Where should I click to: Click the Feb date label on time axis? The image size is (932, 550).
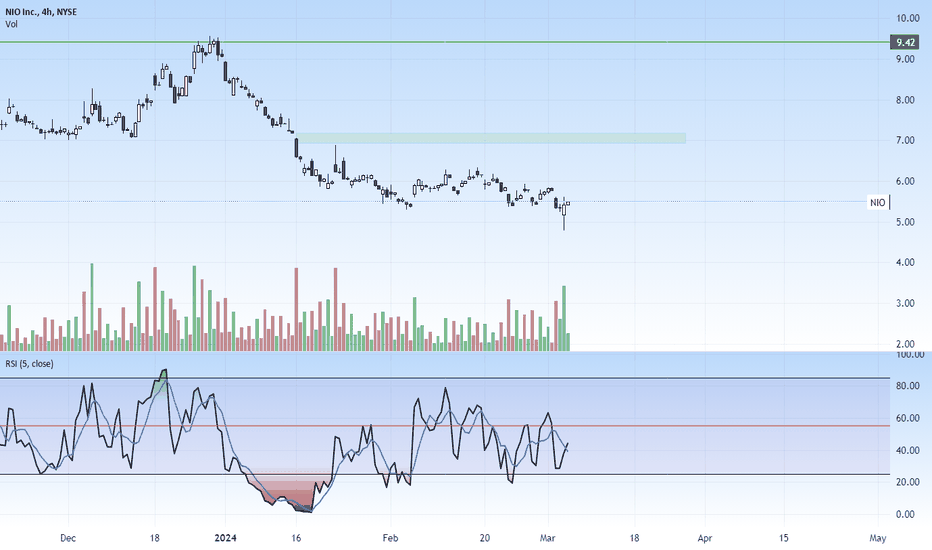click(x=390, y=538)
